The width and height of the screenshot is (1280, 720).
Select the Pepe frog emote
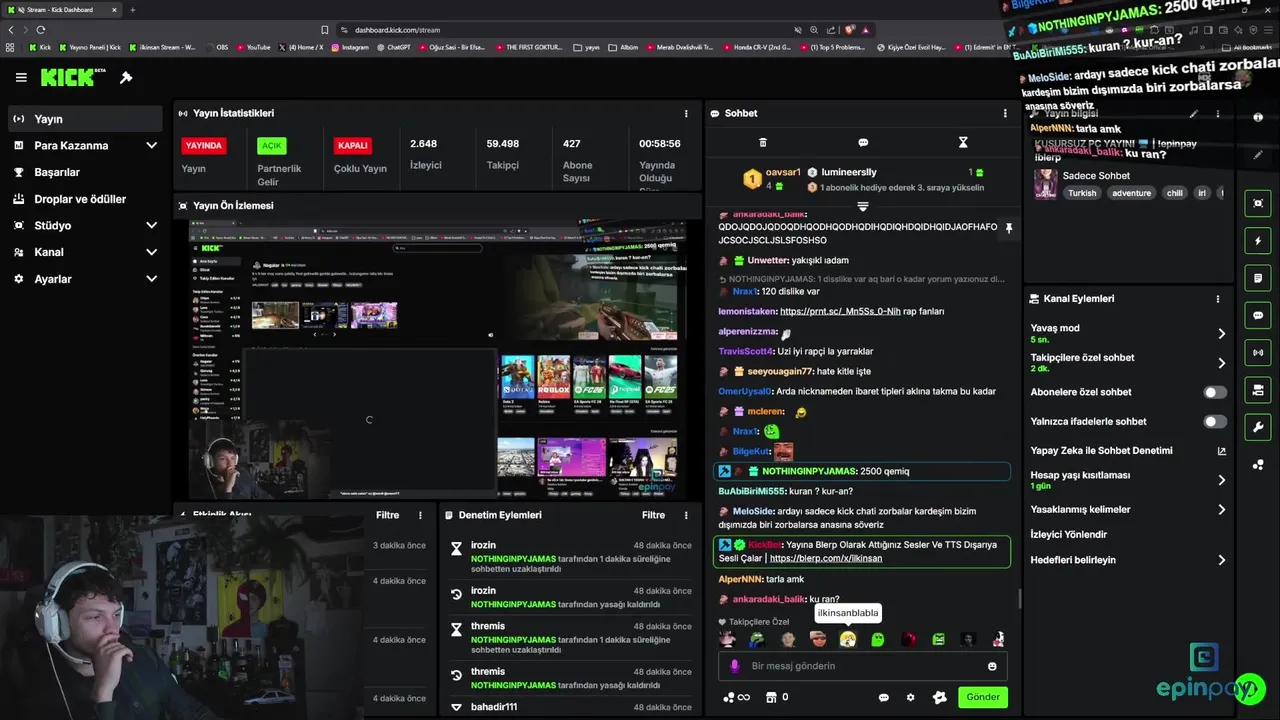pos(758,639)
